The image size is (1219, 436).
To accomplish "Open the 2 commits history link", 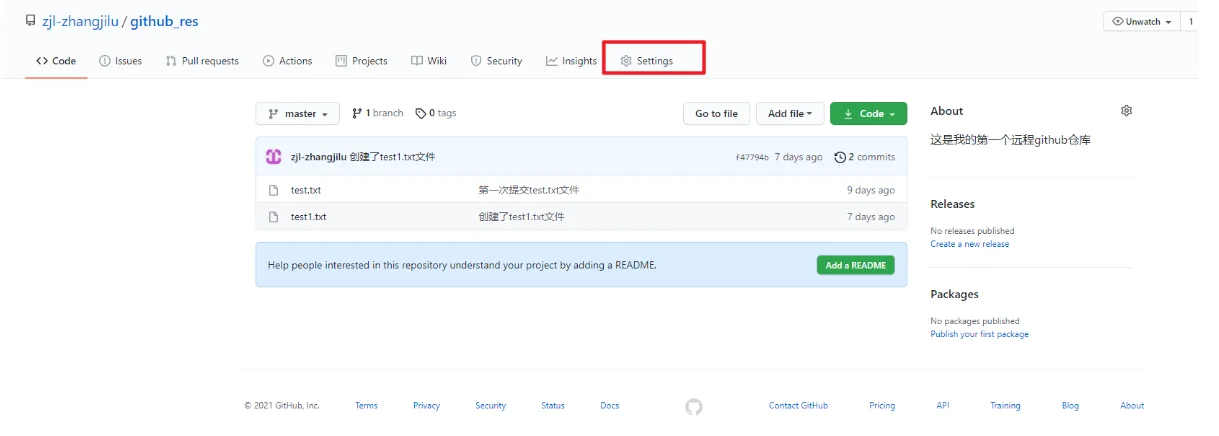I will [x=865, y=157].
